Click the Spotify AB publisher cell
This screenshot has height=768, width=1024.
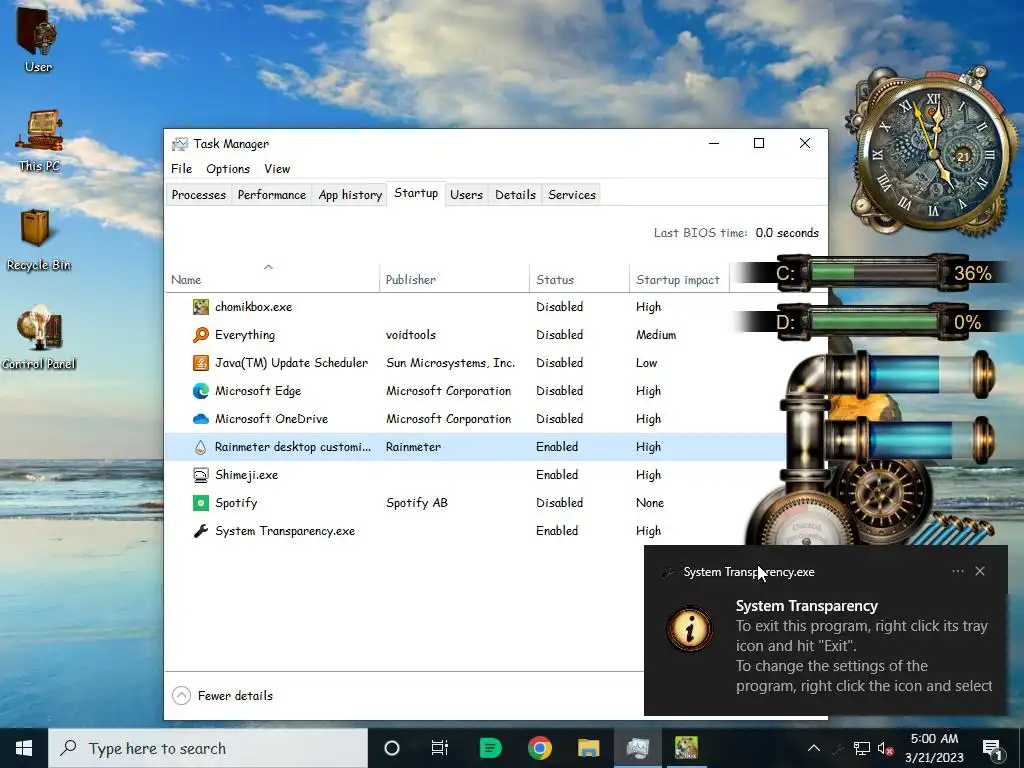coord(417,503)
